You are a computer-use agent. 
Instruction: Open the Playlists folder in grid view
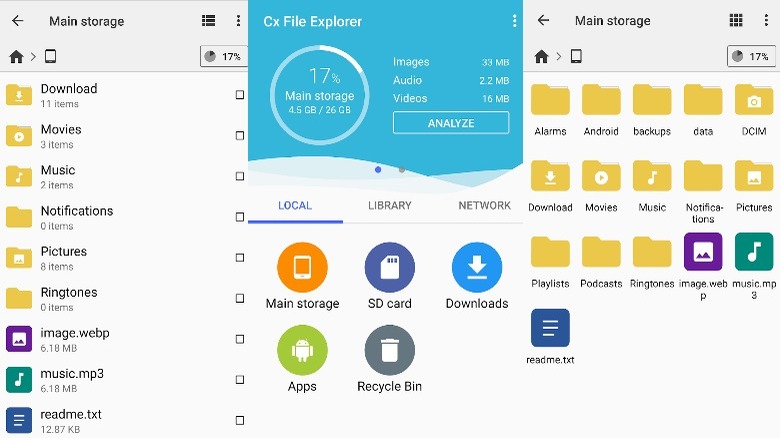550,262
